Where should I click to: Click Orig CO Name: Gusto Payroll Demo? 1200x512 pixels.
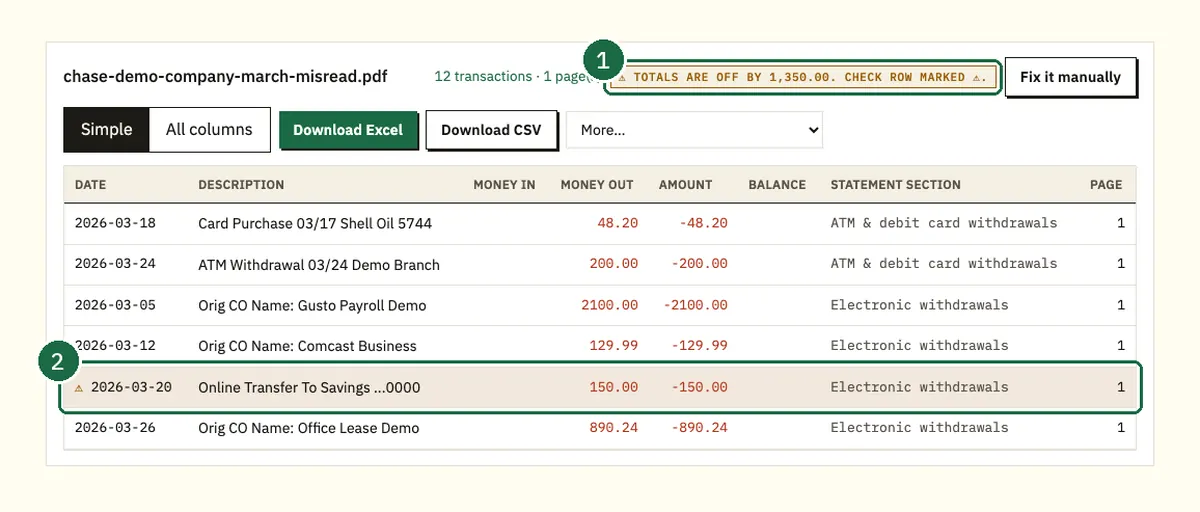(312, 306)
